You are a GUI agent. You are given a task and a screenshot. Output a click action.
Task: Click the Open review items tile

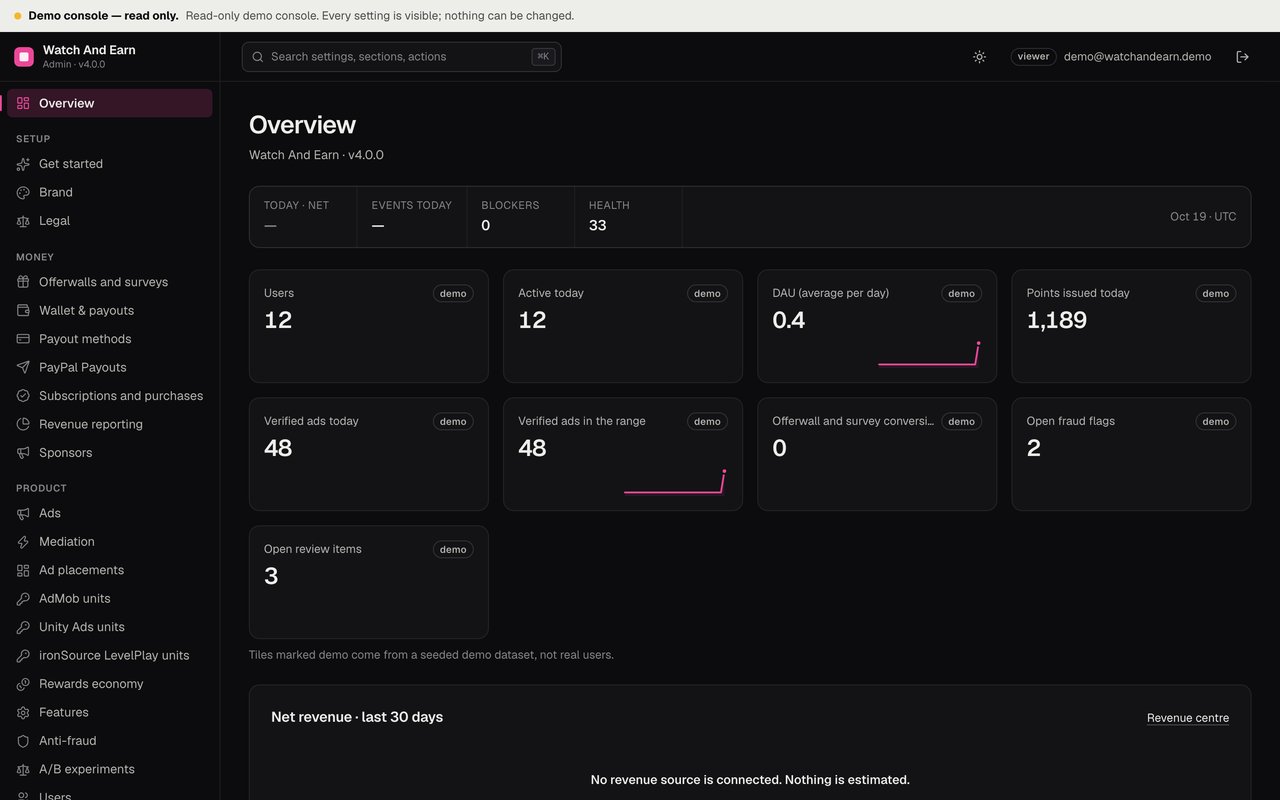(x=369, y=582)
